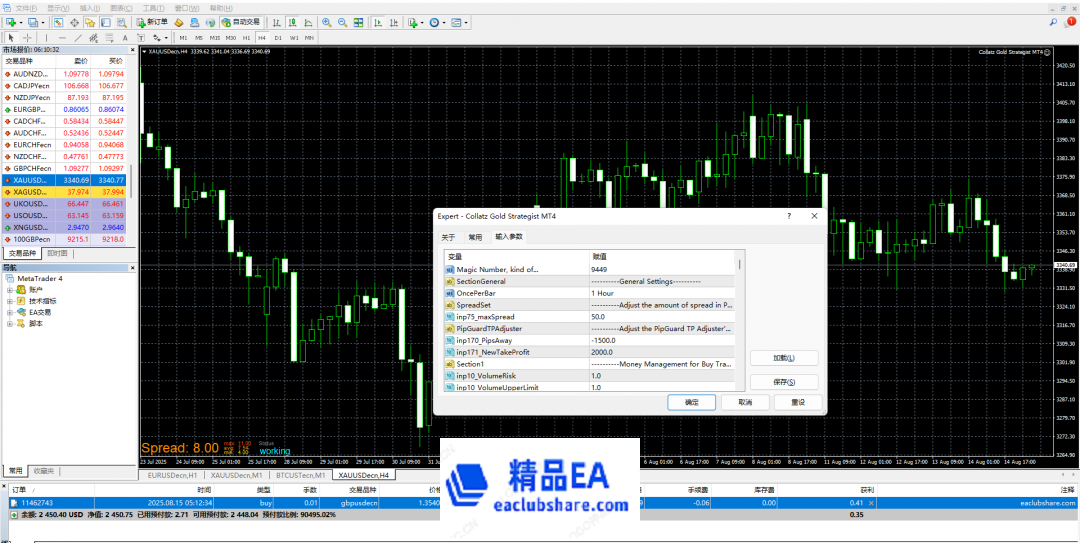Image resolution: width=1080 pixels, height=543 pixels.
Task: Select the text label 'A' drawing tool
Action: coord(123,38)
